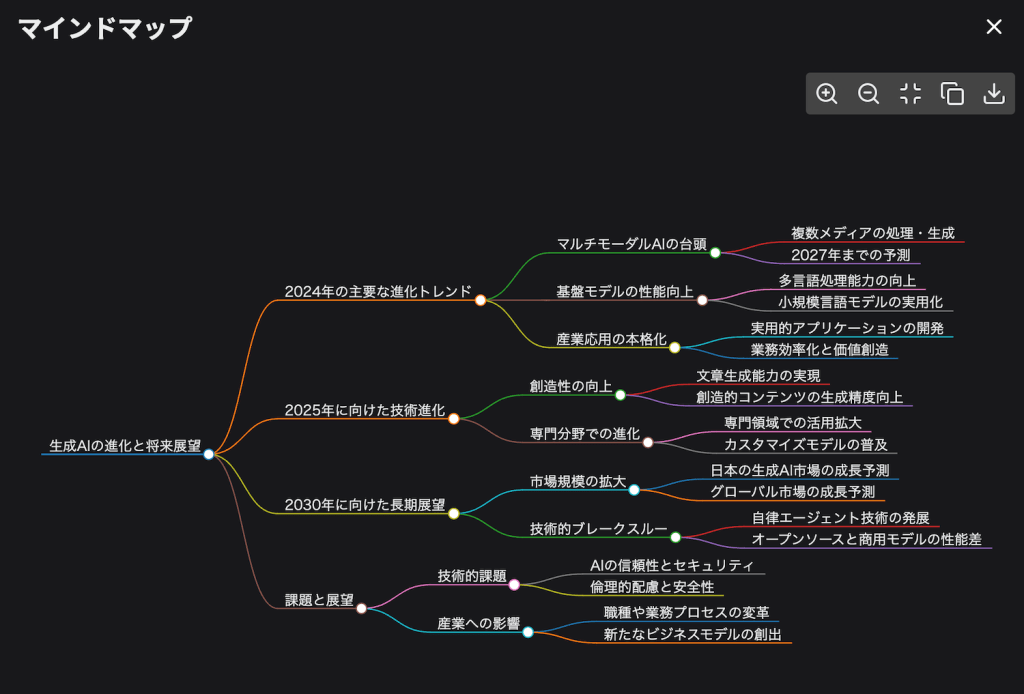Collapse the root node 生成AIの進化と将来展望
This screenshot has height=694, width=1024.
(208, 455)
